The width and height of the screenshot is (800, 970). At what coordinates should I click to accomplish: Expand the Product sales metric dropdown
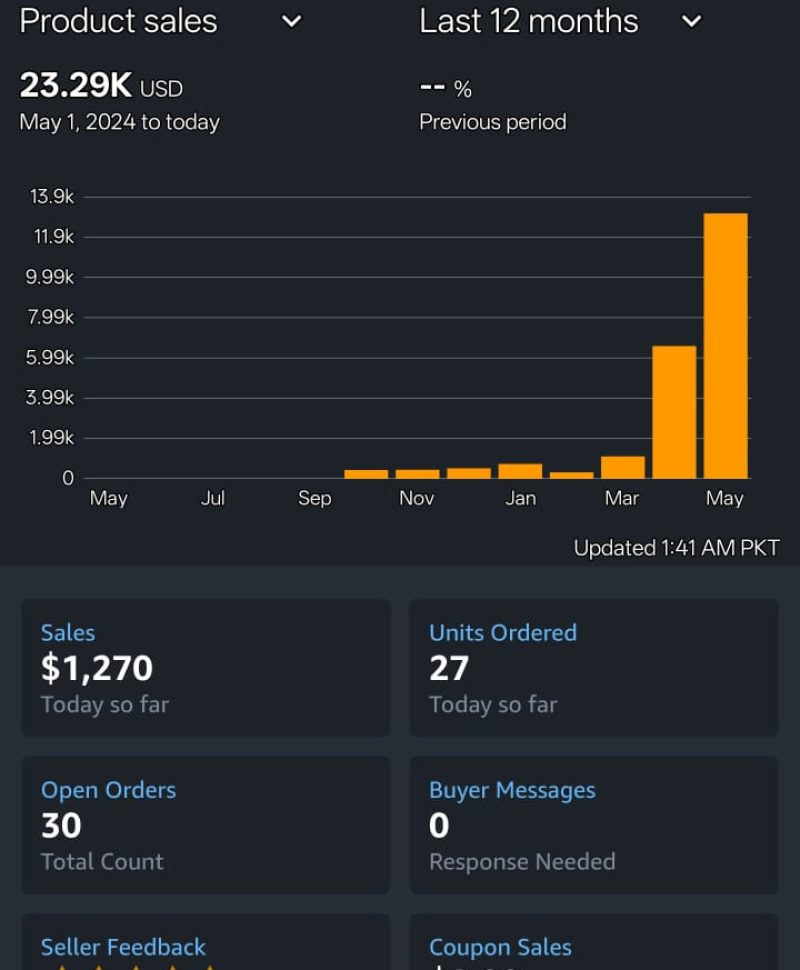pos(291,21)
